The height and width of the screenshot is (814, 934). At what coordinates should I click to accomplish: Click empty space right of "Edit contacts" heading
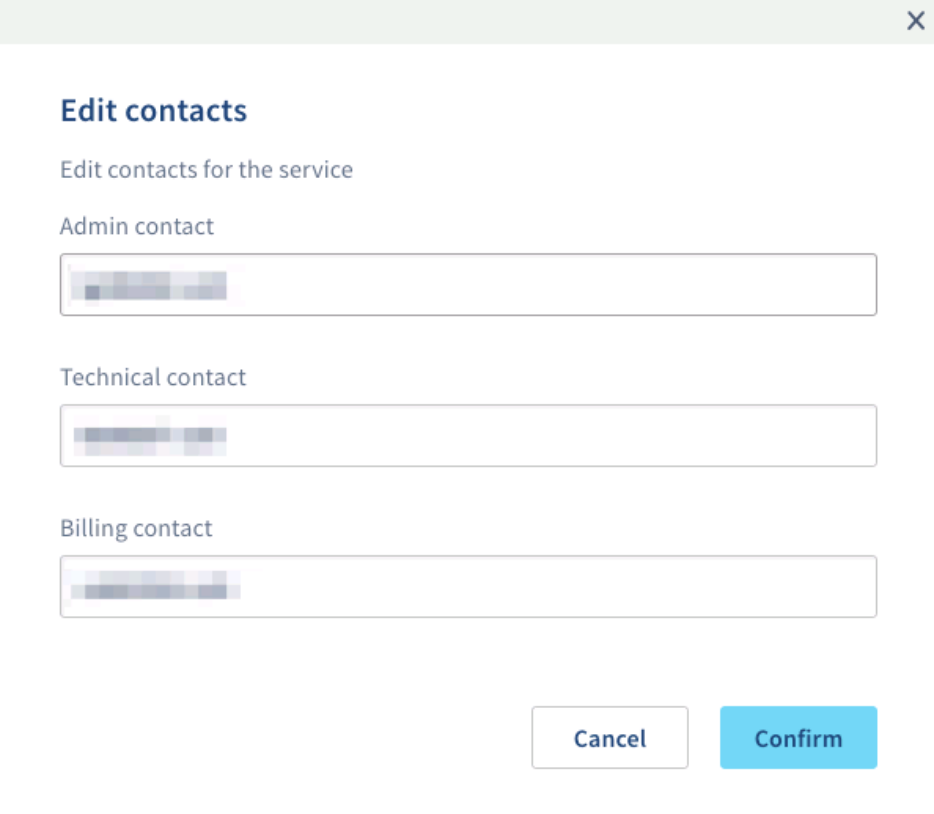[560, 111]
